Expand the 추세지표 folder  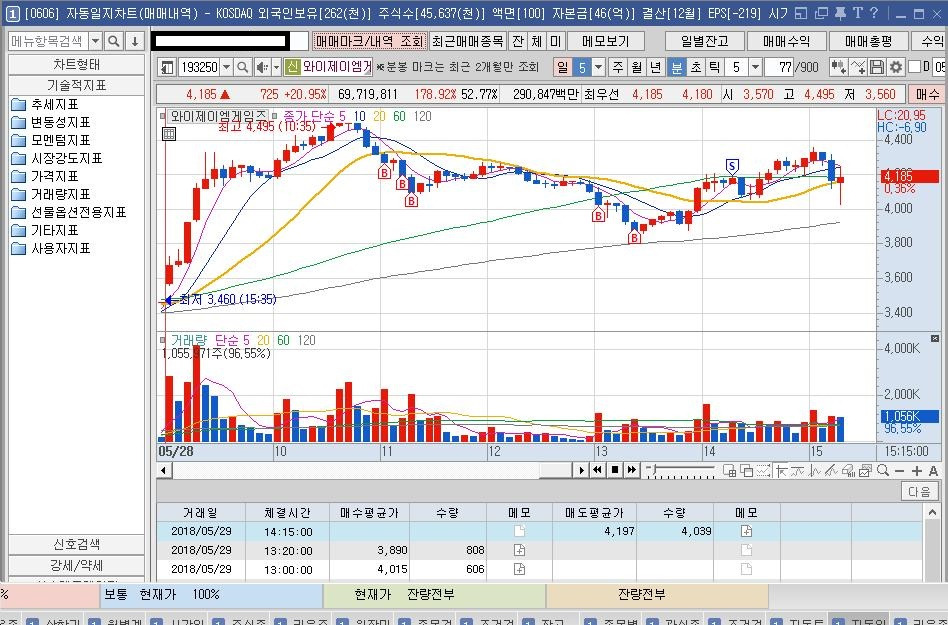click(45, 105)
